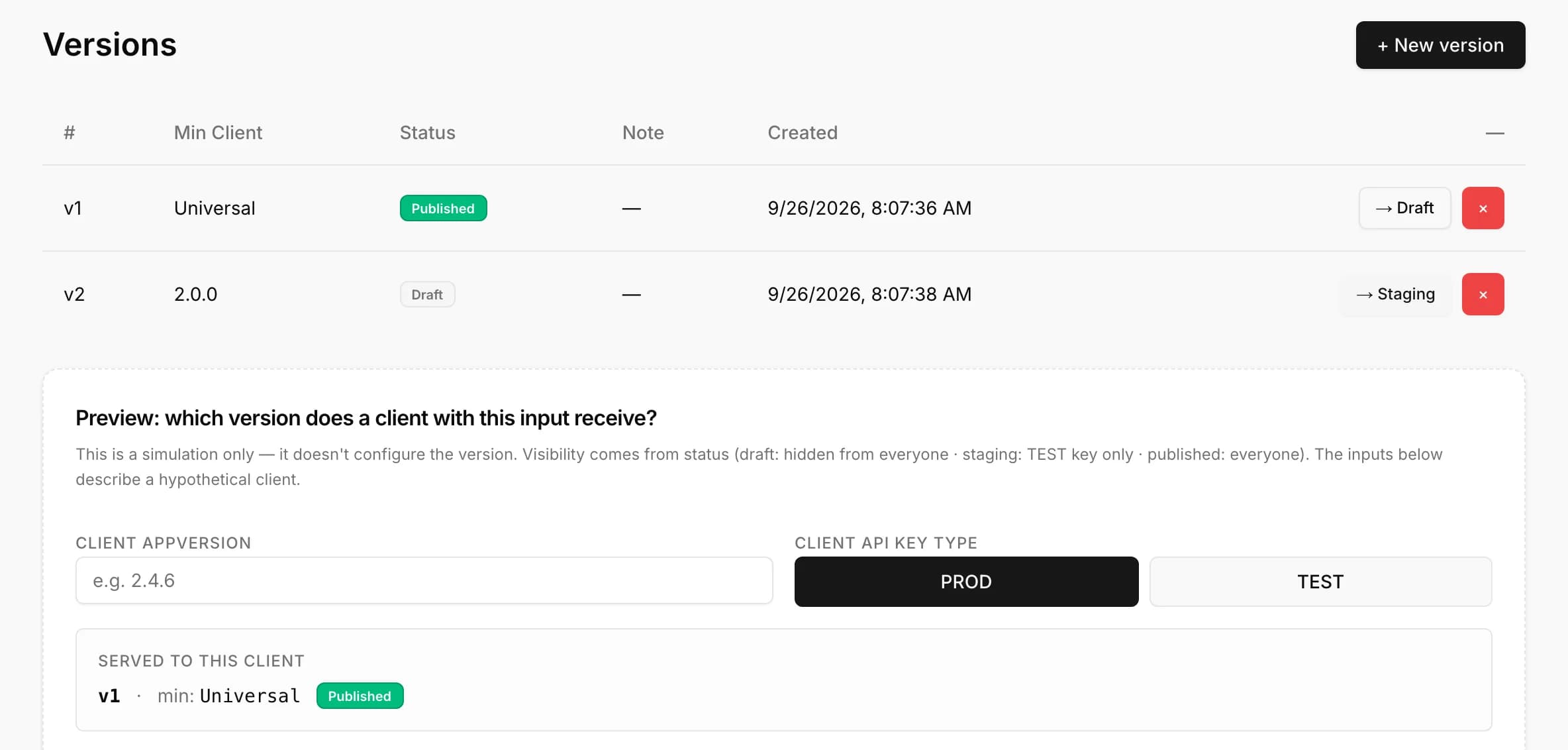Delete version v2 with red × button
This screenshot has height=750, width=1568.
pos(1483,294)
